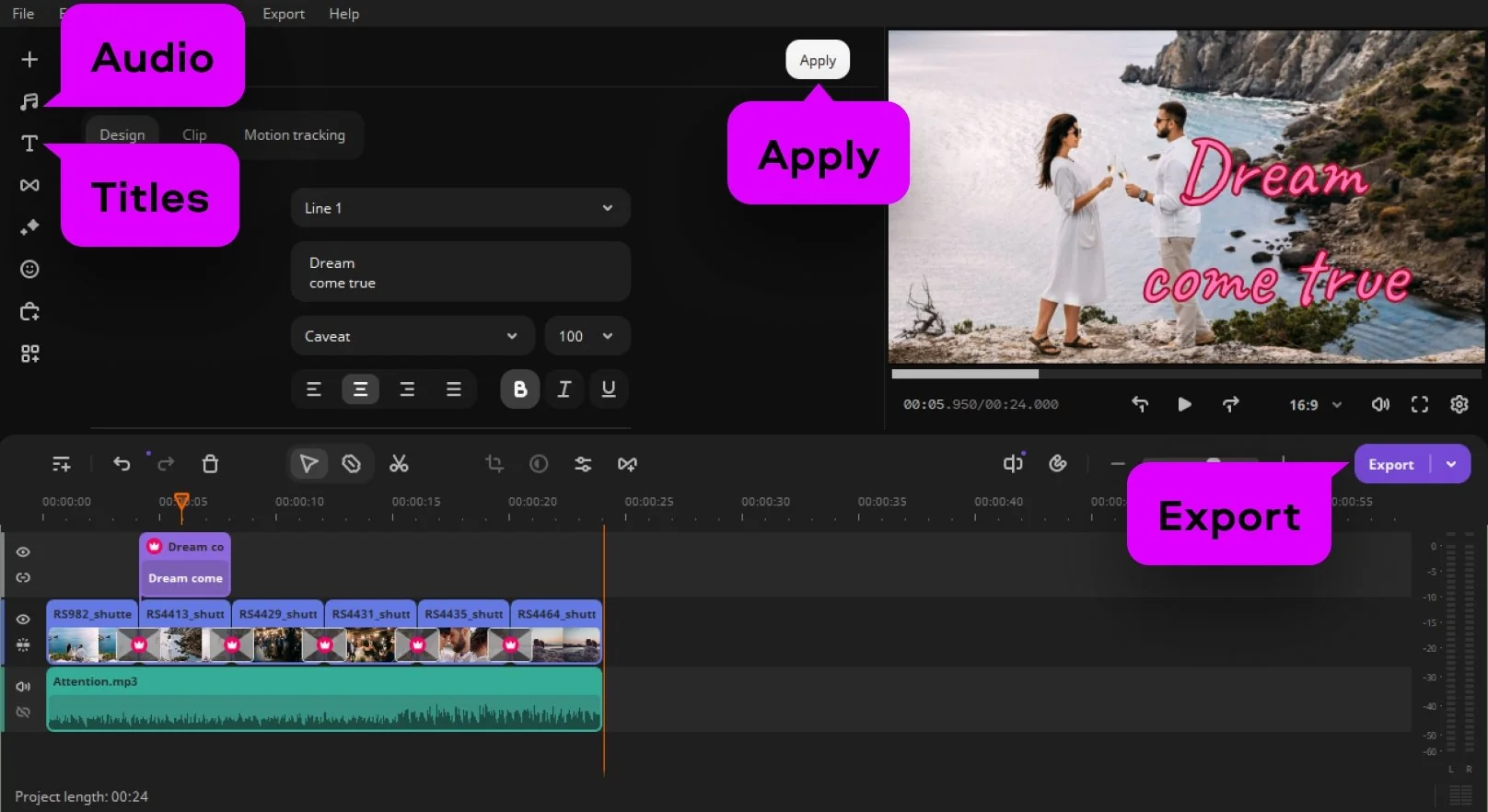Open the Transitions tab in sidebar

click(x=29, y=185)
